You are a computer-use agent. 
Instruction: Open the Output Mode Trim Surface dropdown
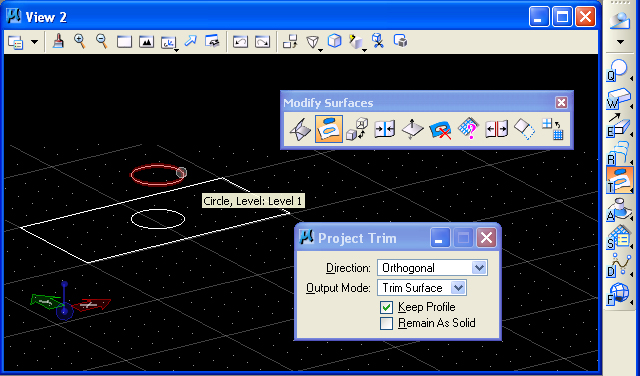[x=422, y=288]
